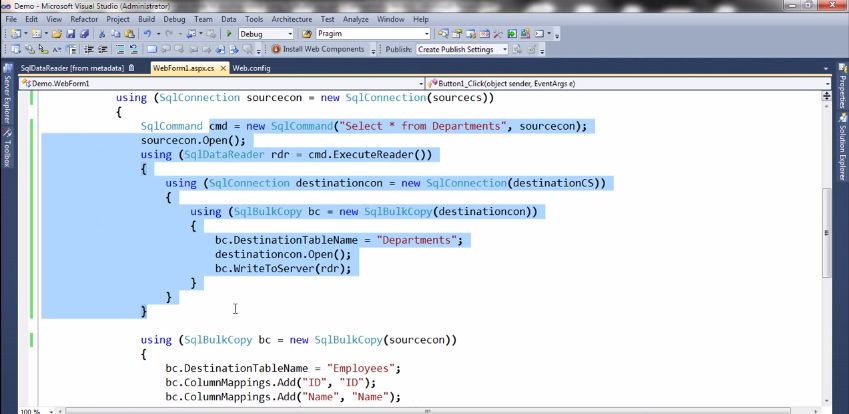Uncomment the selected lines icon
Screen dimensions: 849x414
point(134,49)
